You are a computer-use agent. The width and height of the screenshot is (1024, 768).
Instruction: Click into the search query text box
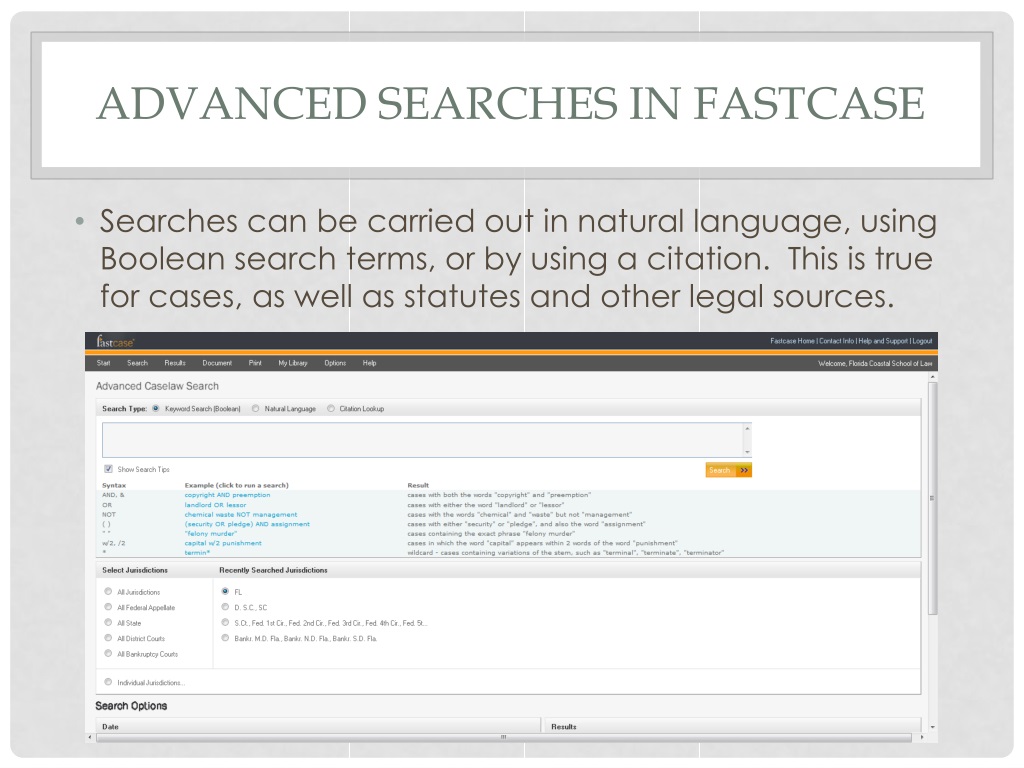click(x=422, y=440)
